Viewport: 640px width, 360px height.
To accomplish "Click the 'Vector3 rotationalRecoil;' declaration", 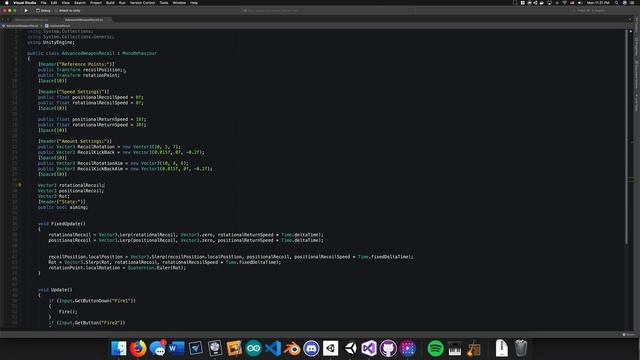I will (71, 185).
